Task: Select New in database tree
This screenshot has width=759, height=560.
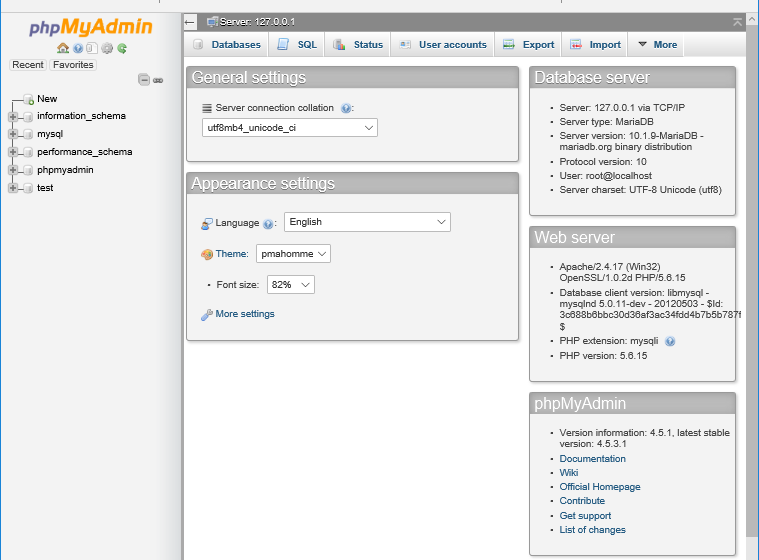Action: coord(47,99)
